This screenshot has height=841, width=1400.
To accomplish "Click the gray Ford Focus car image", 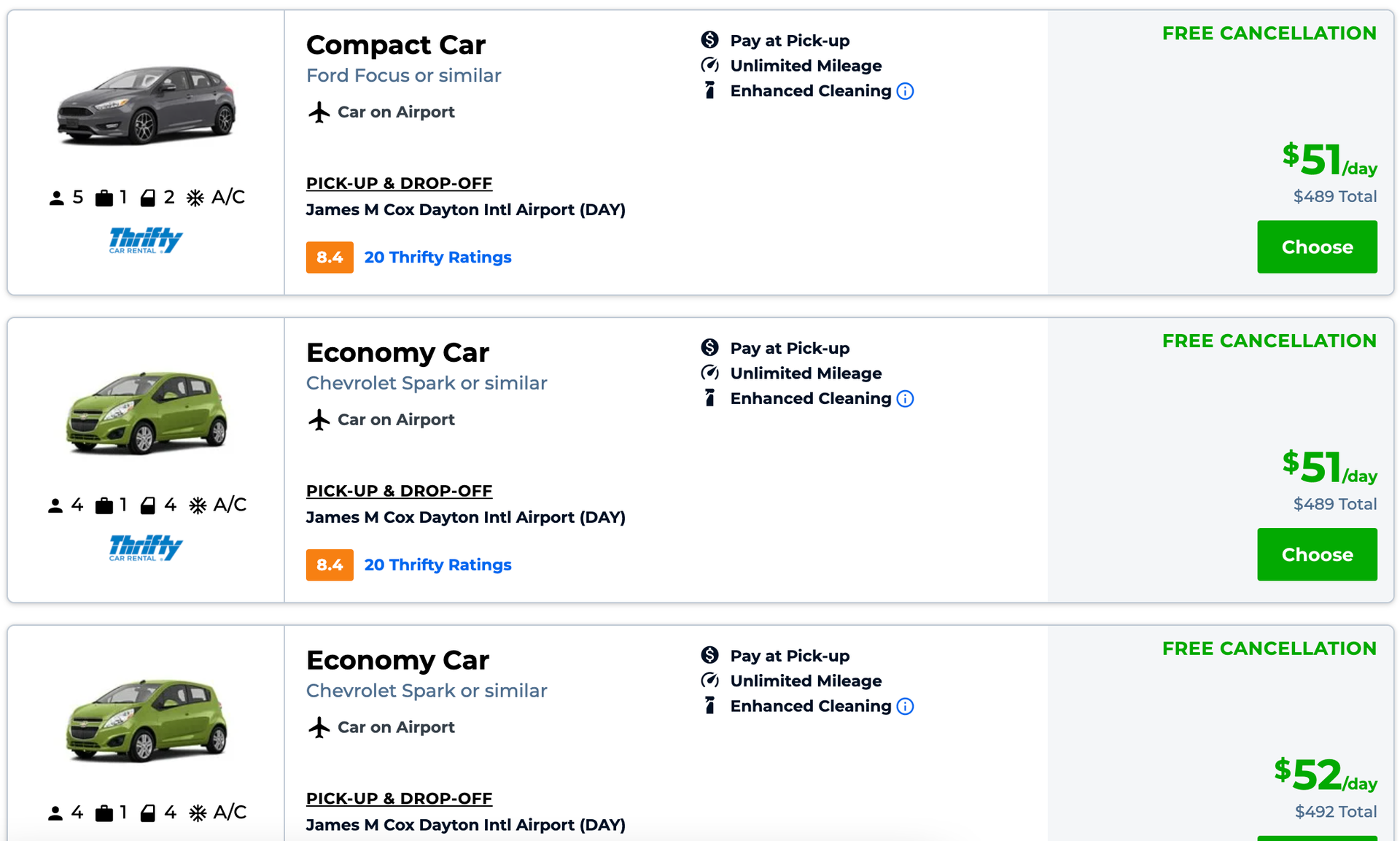I will tap(146, 106).
